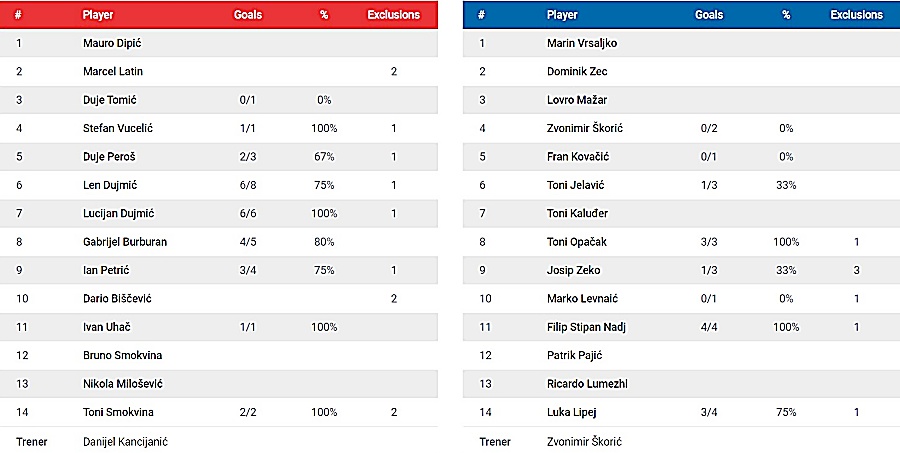The height and width of the screenshot is (453, 900).
Task: Click the Exclusions header in the red table
Action: (394, 16)
